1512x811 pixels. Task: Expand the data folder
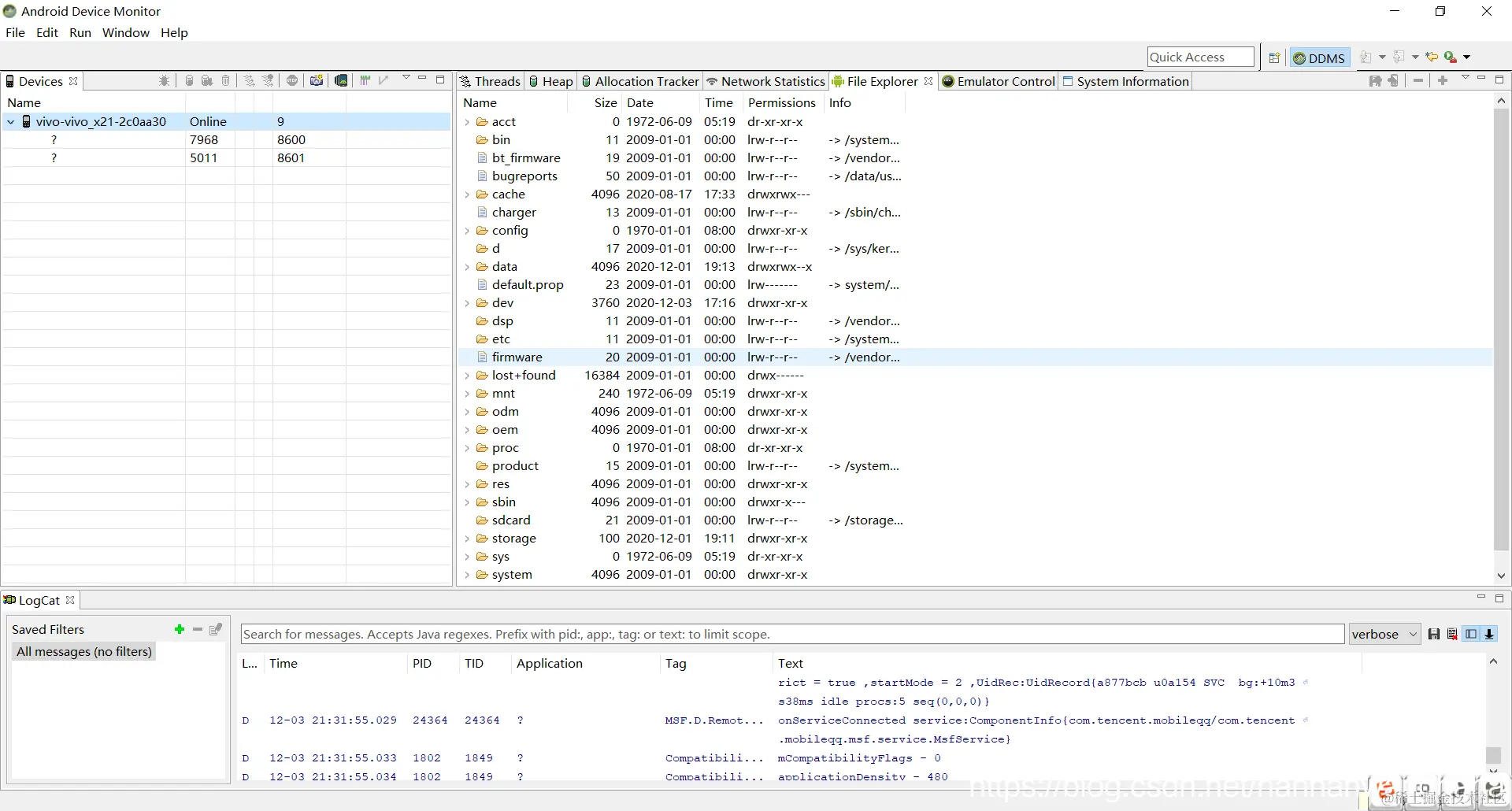(x=467, y=267)
